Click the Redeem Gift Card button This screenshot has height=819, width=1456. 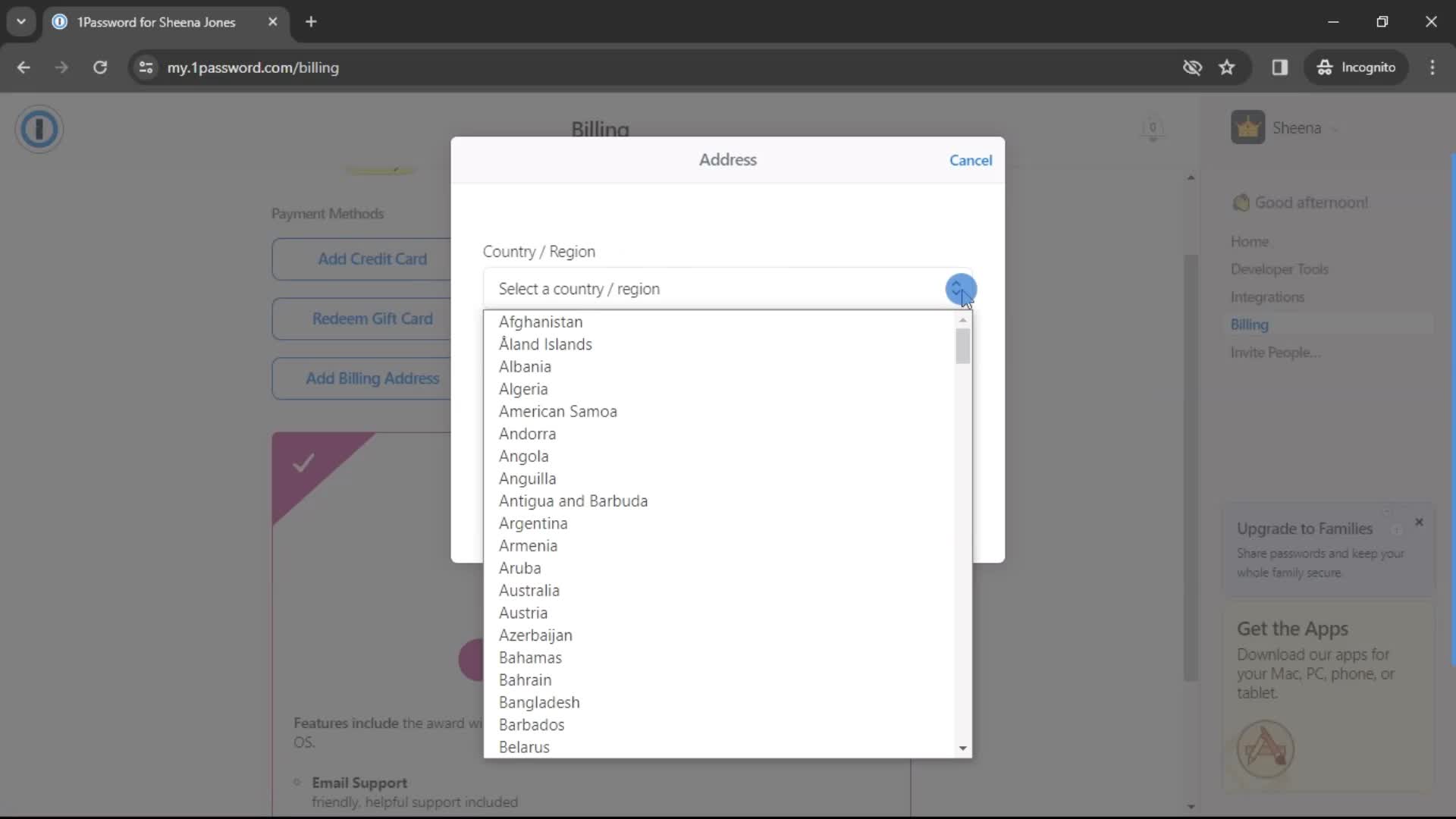[x=373, y=318]
